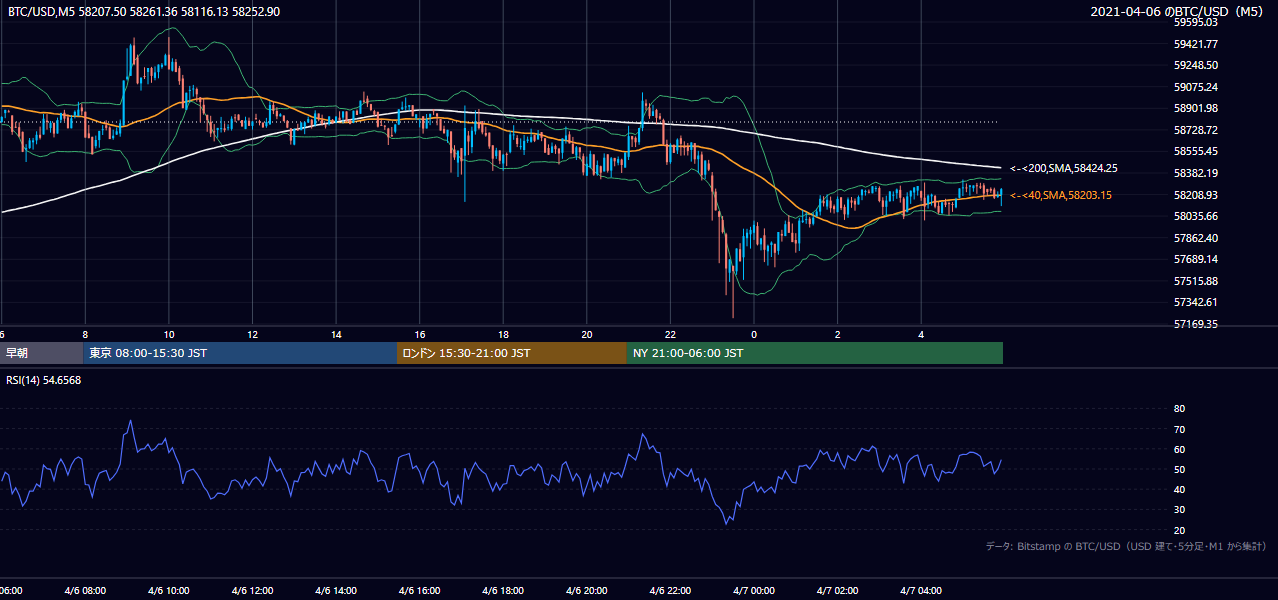The height and width of the screenshot is (600, 1278).
Task: Click hour label 2 under price chart
Action: click(838, 334)
